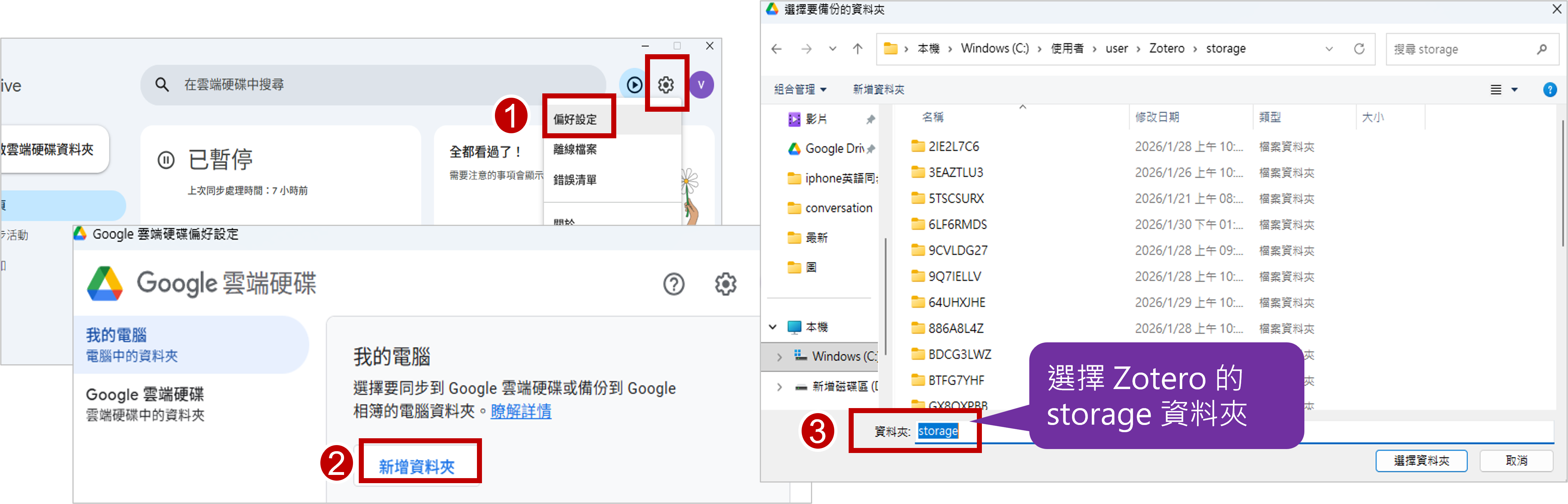Viewport: 1568px width, 504px height.
Task: Click the help question mark in preferences
Action: point(673,284)
